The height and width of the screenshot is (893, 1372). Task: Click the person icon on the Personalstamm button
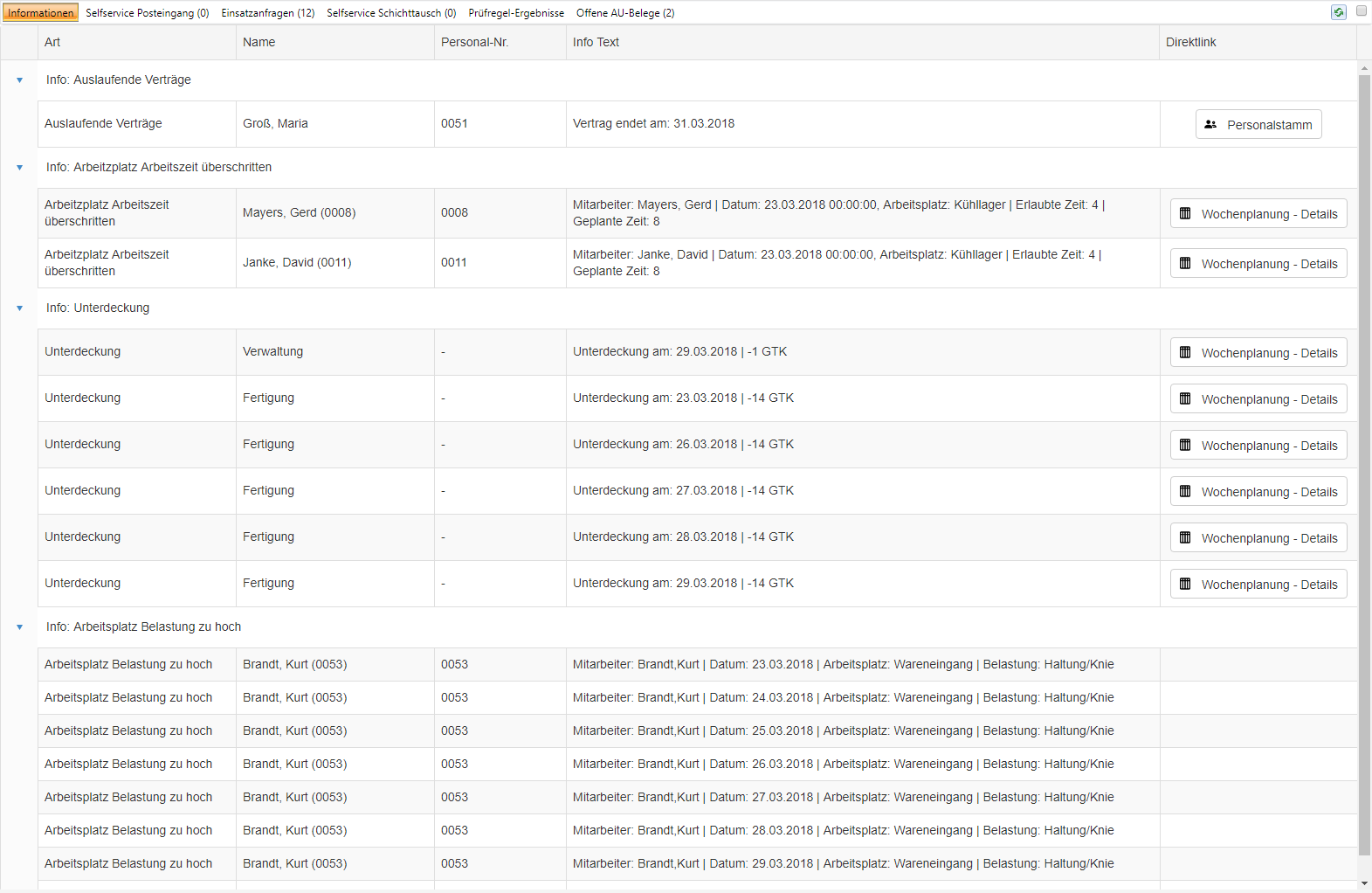[1210, 124]
